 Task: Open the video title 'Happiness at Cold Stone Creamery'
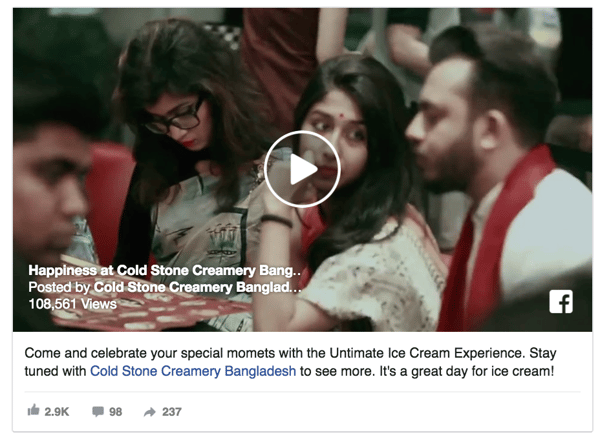(165, 271)
